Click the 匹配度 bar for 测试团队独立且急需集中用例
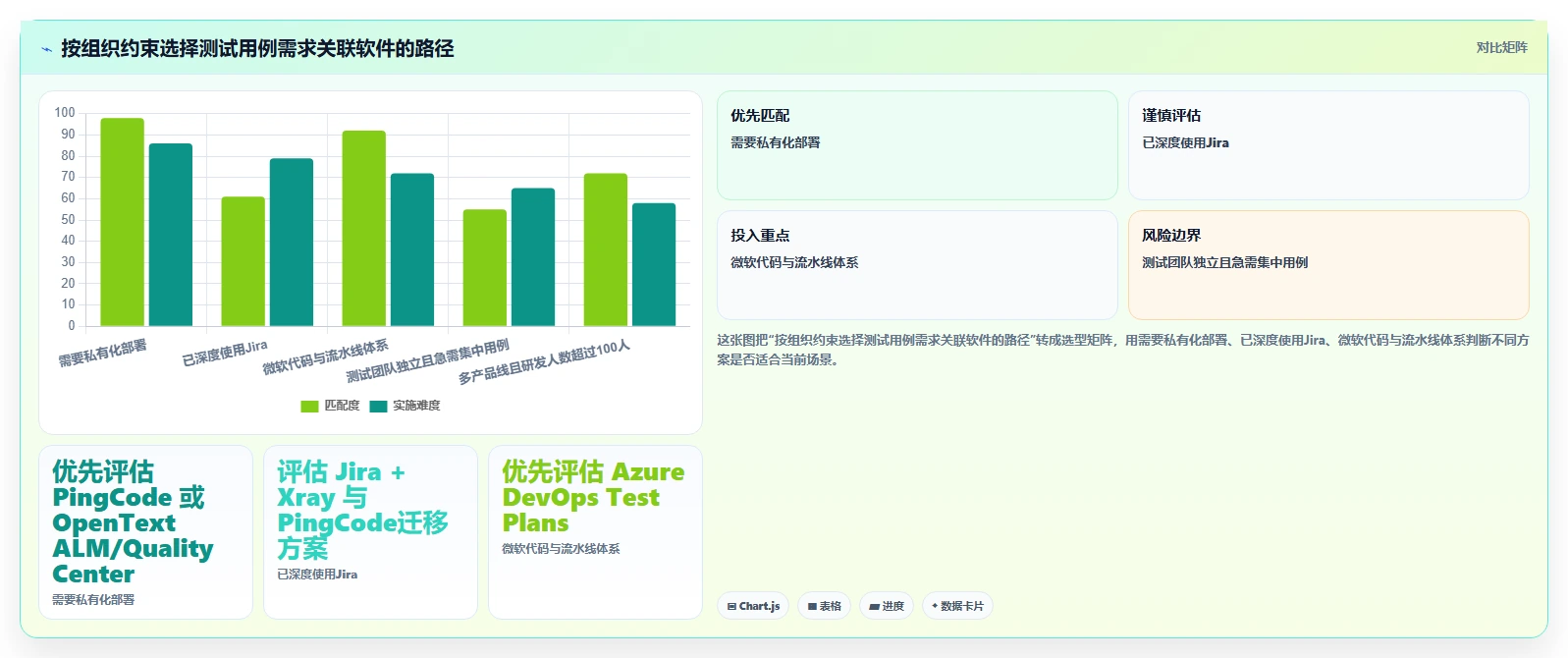 click(485, 268)
